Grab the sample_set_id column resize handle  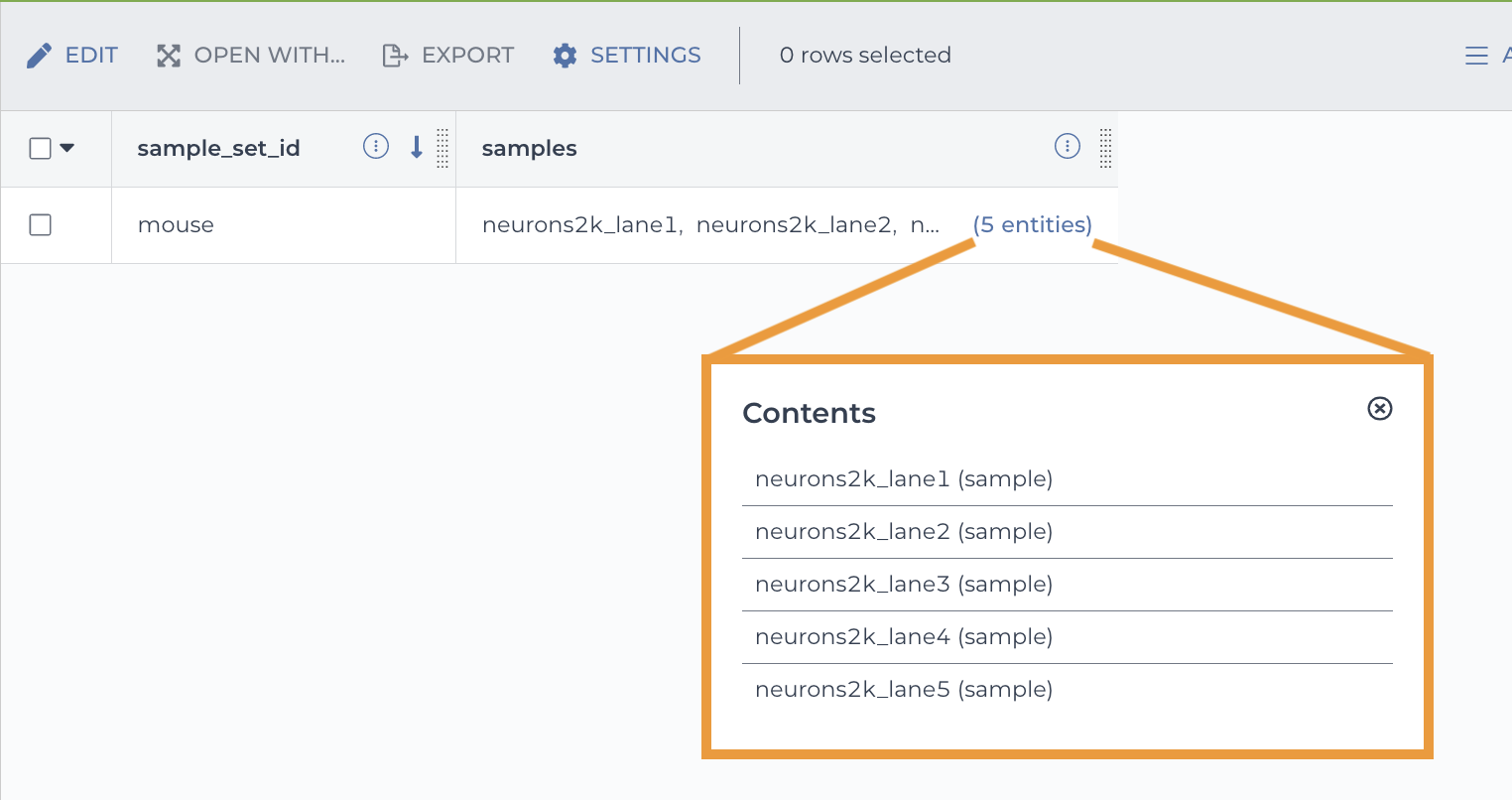pyautogui.click(x=442, y=148)
